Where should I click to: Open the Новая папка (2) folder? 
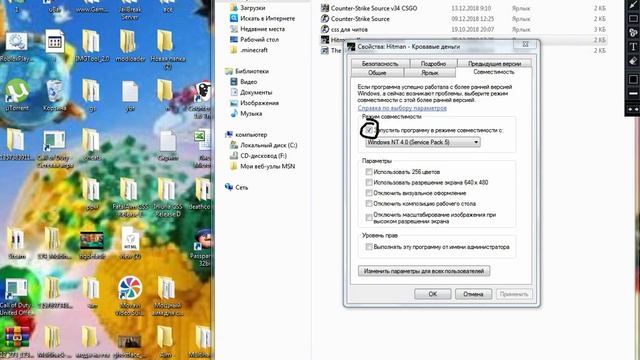point(167,49)
